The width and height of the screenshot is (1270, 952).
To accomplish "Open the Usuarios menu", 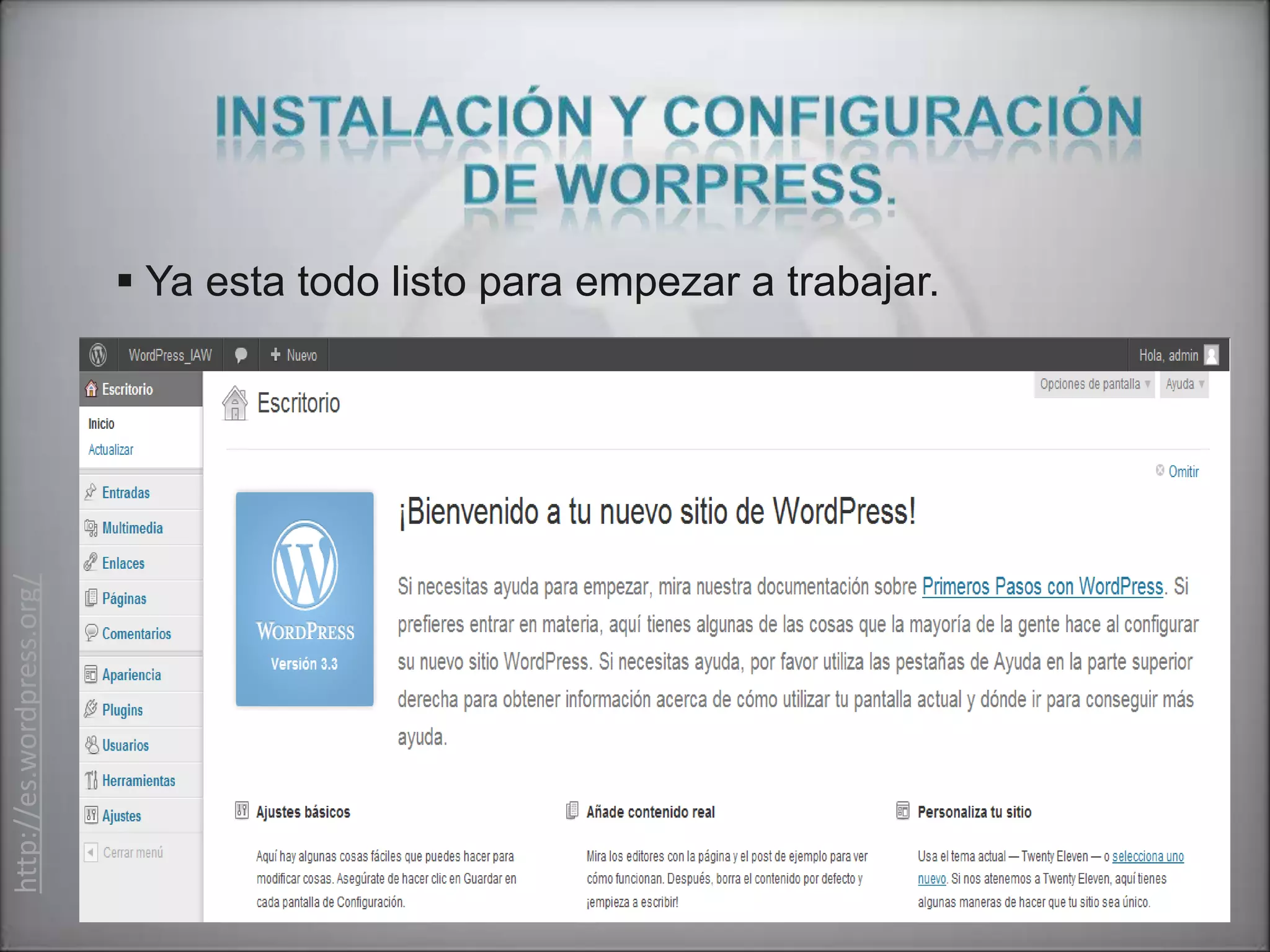I will point(141,745).
